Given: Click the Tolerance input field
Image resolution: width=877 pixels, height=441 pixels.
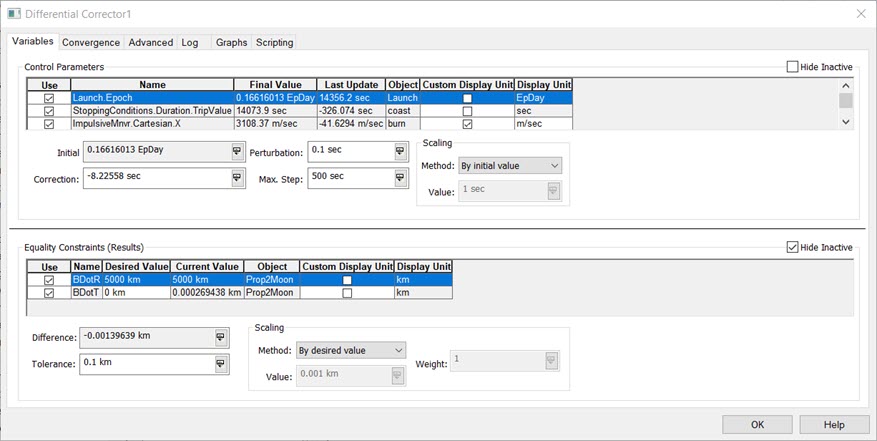Looking at the screenshot, I should pyautogui.click(x=144, y=364).
